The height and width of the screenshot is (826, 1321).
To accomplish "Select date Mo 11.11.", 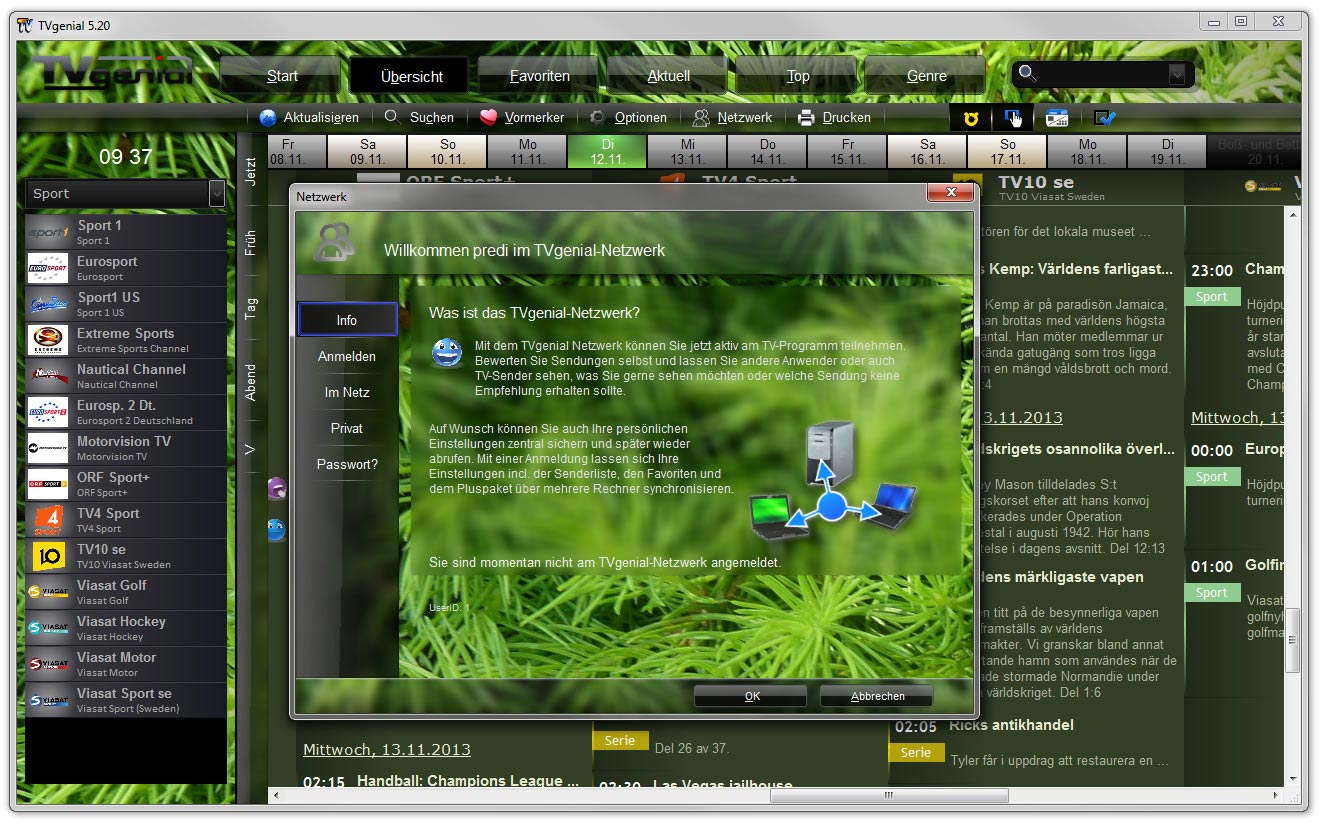I will [527, 152].
